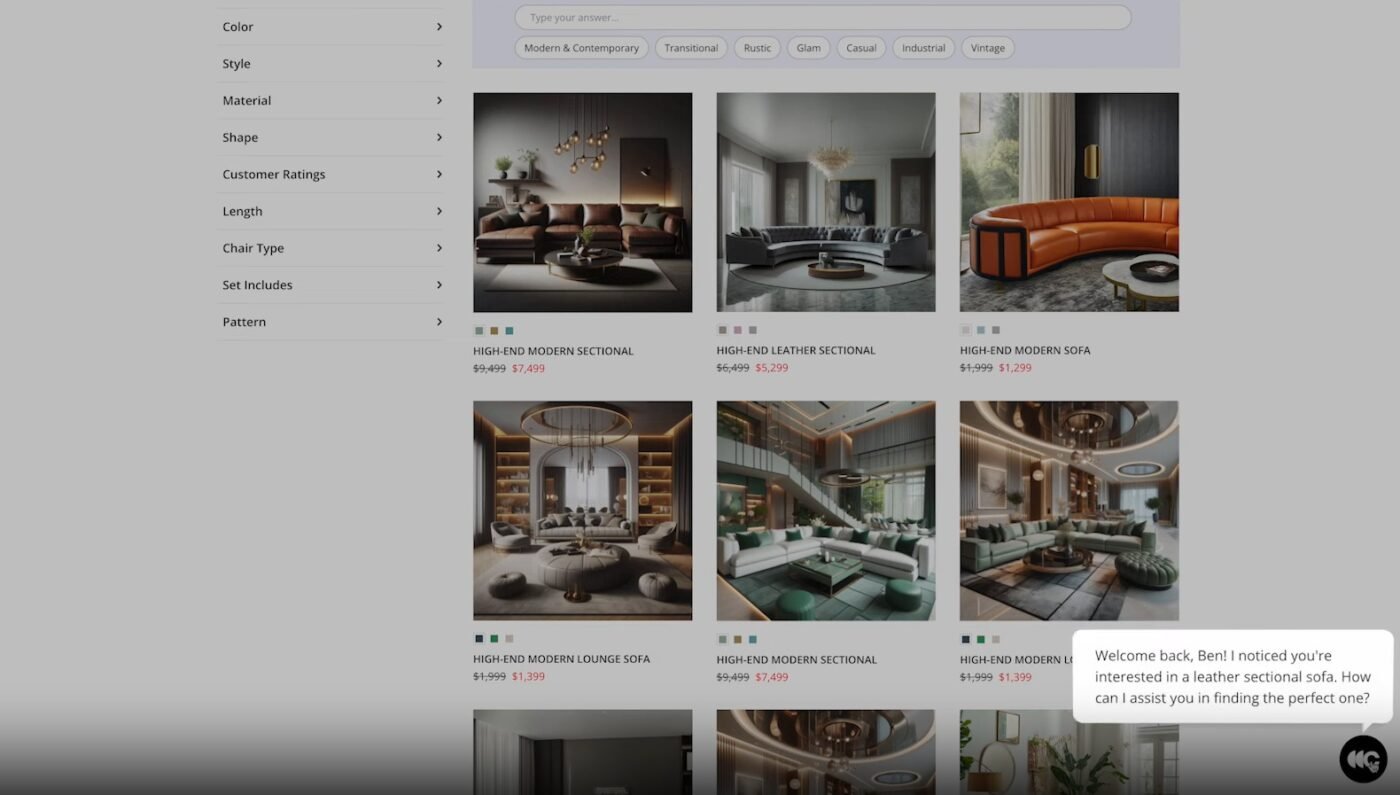Toggle the Rustic style chip
This screenshot has width=1400, height=795.
pyautogui.click(x=757, y=48)
